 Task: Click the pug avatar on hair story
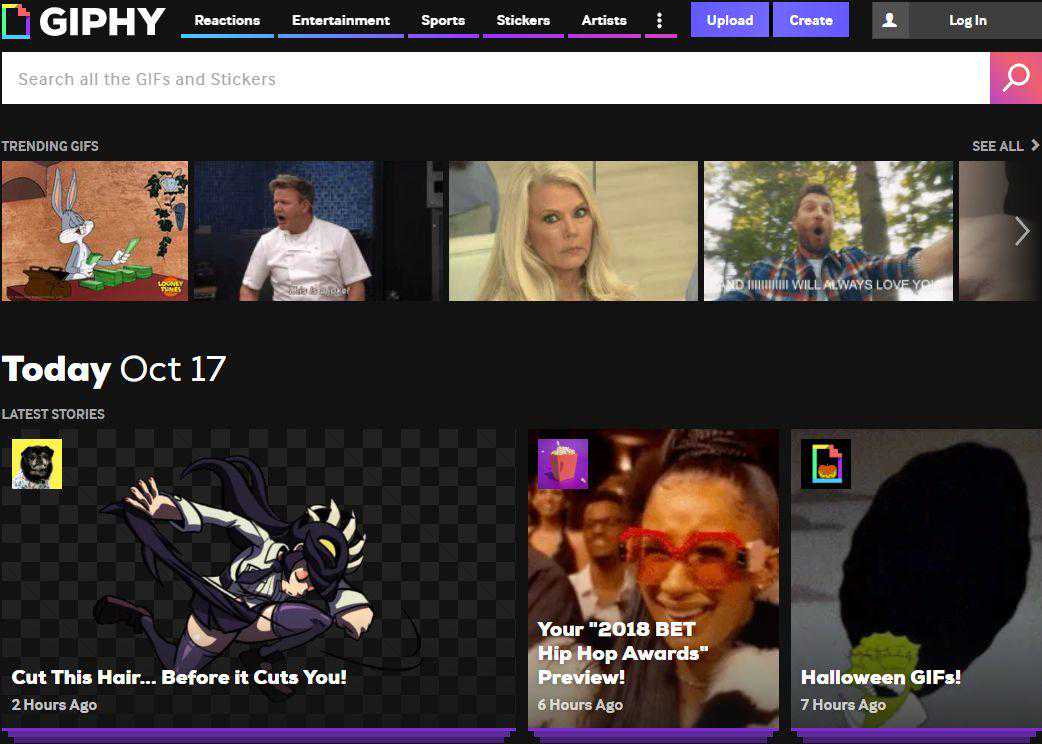click(x=37, y=464)
